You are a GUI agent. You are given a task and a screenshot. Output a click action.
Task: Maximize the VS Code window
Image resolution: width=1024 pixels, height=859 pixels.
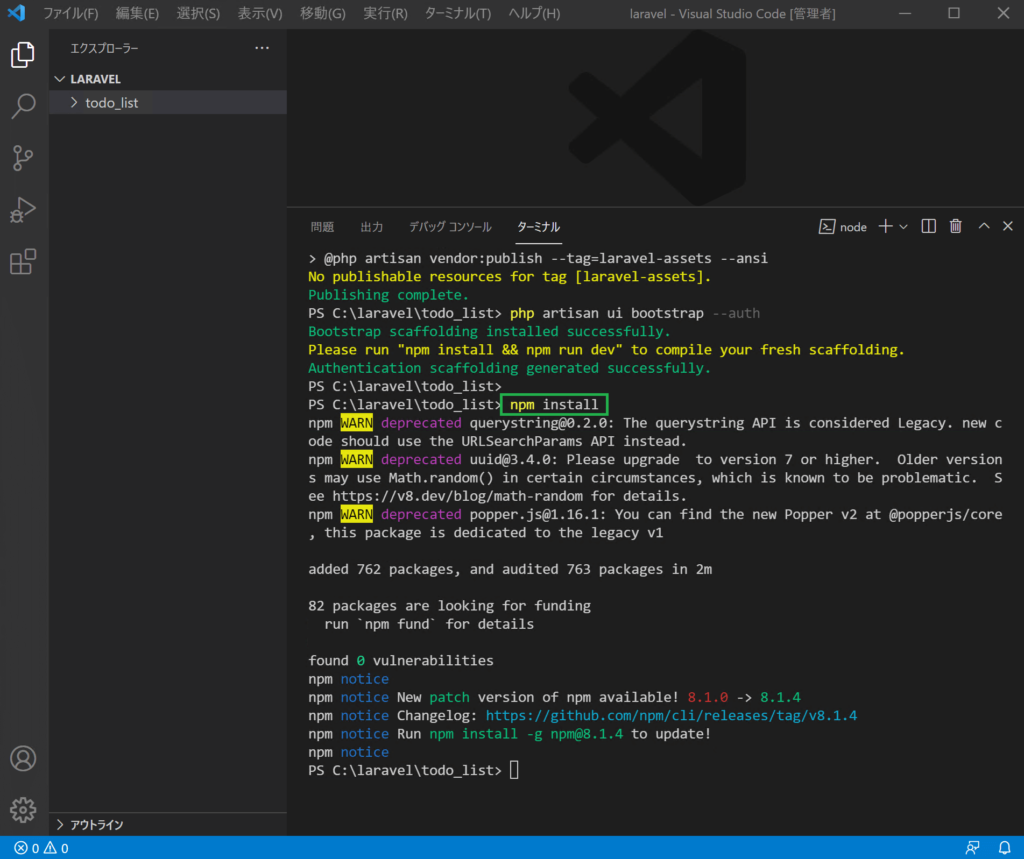click(954, 13)
